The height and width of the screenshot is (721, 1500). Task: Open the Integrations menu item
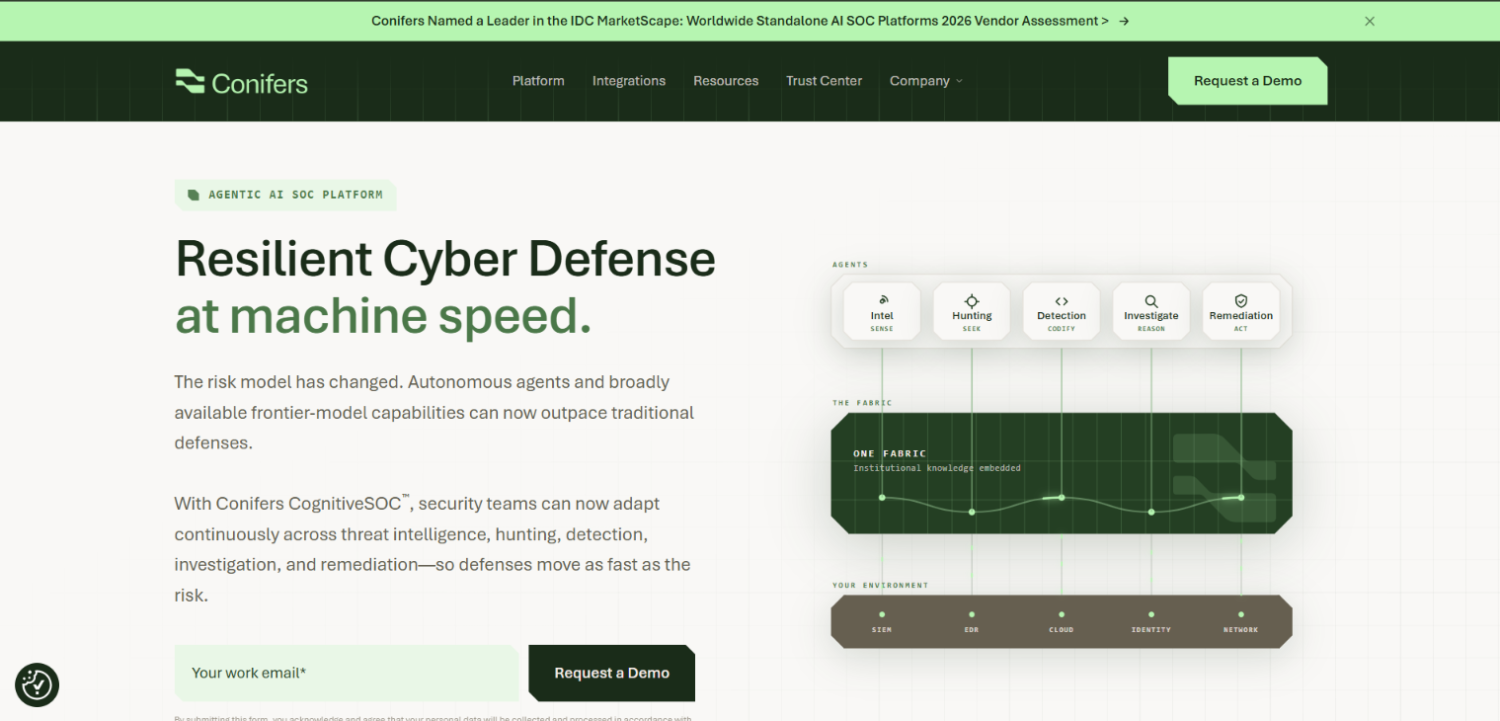tap(629, 81)
